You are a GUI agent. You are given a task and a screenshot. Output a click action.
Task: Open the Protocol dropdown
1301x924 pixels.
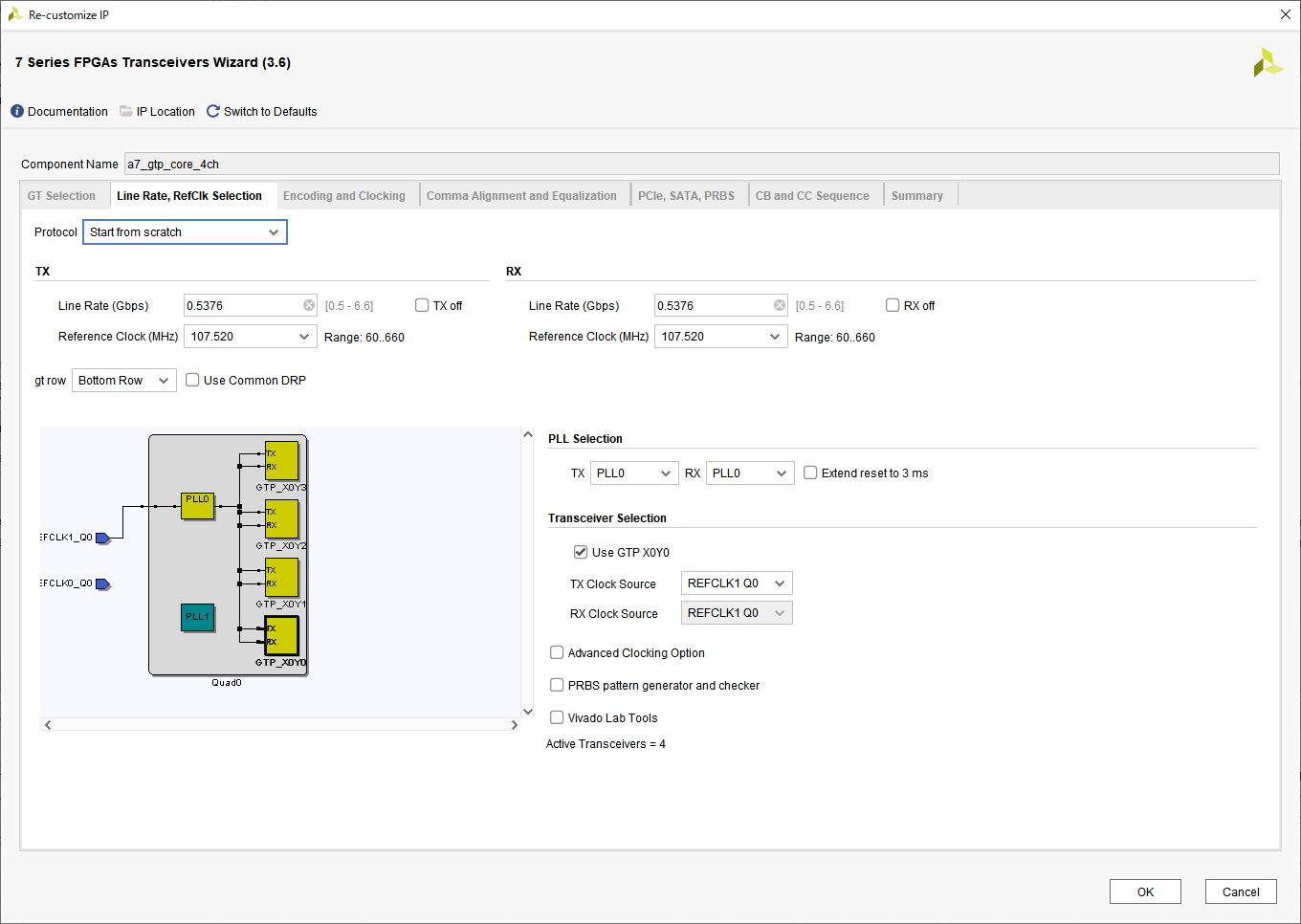(x=185, y=232)
